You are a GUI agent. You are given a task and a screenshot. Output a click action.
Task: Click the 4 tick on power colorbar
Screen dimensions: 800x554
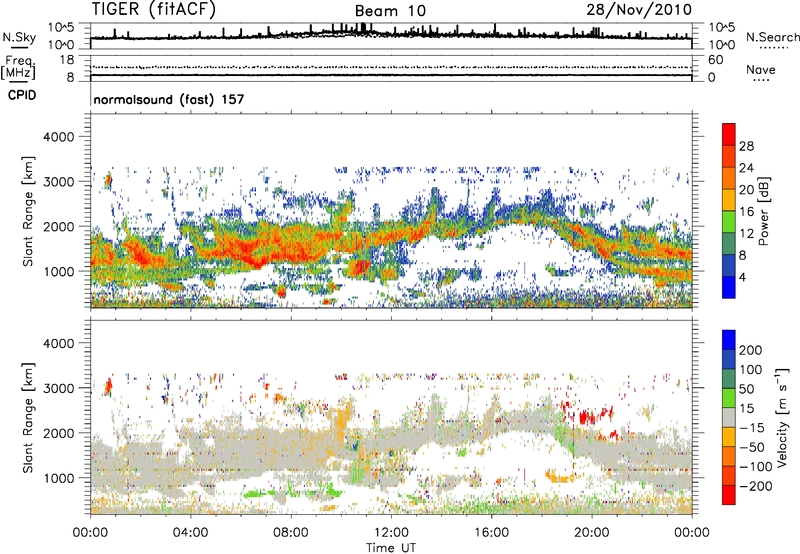(742, 277)
